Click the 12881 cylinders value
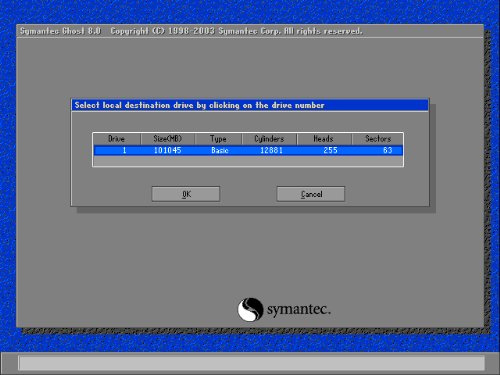This screenshot has height=375, width=500. (x=271, y=150)
